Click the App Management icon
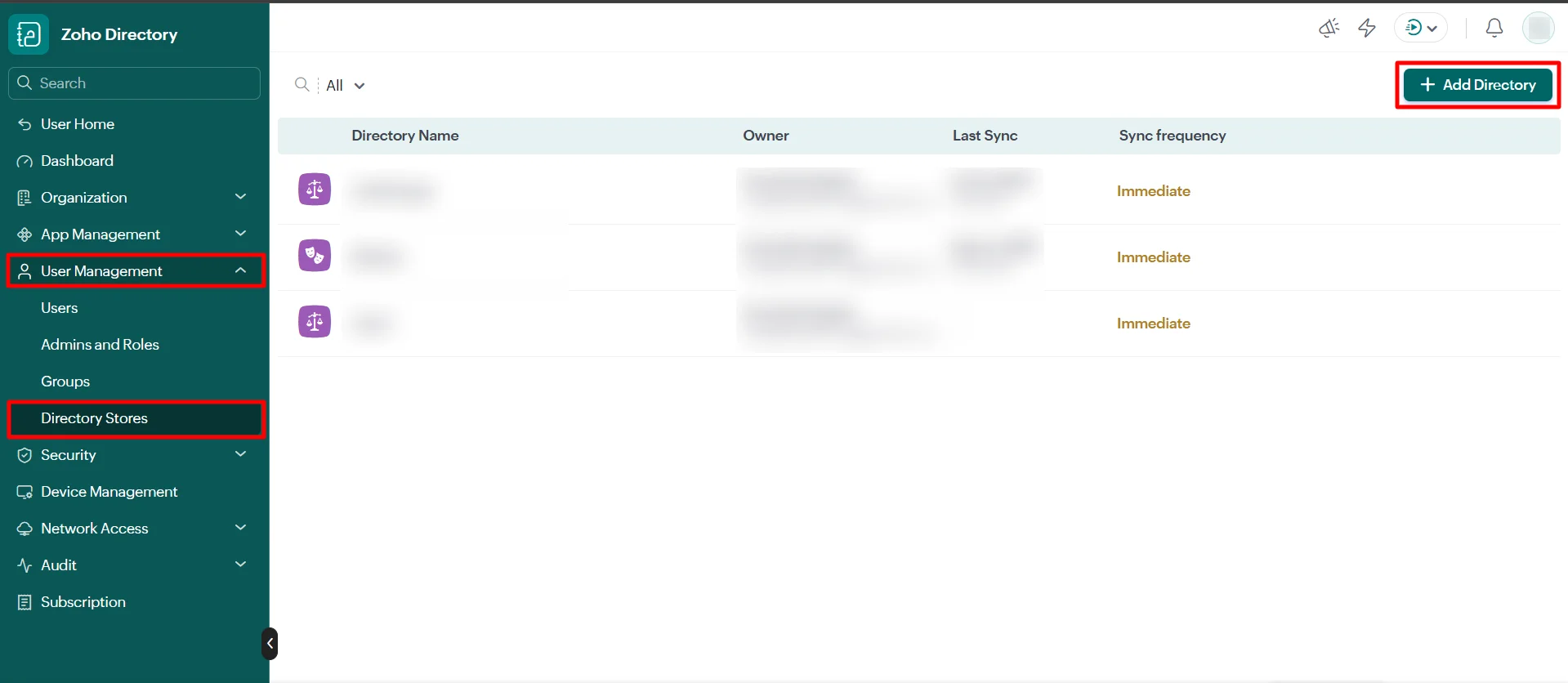1568x683 pixels. [x=25, y=234]
